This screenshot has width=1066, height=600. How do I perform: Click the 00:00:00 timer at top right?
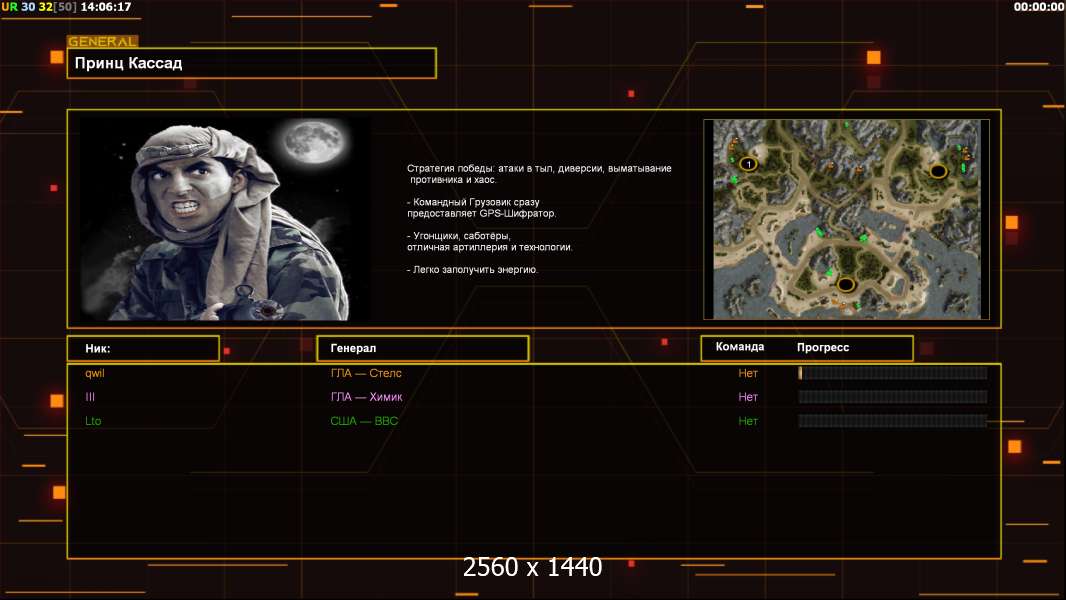click(1039, 7)
